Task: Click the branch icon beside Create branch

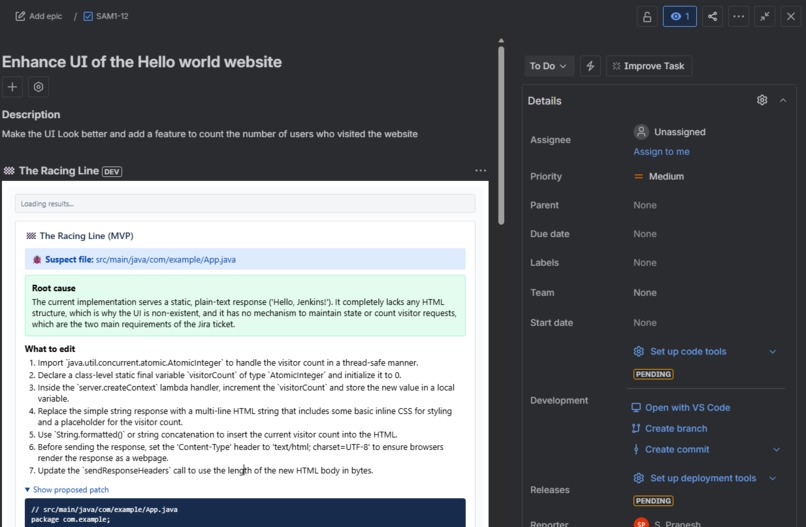Action: (x=636, y=428)
